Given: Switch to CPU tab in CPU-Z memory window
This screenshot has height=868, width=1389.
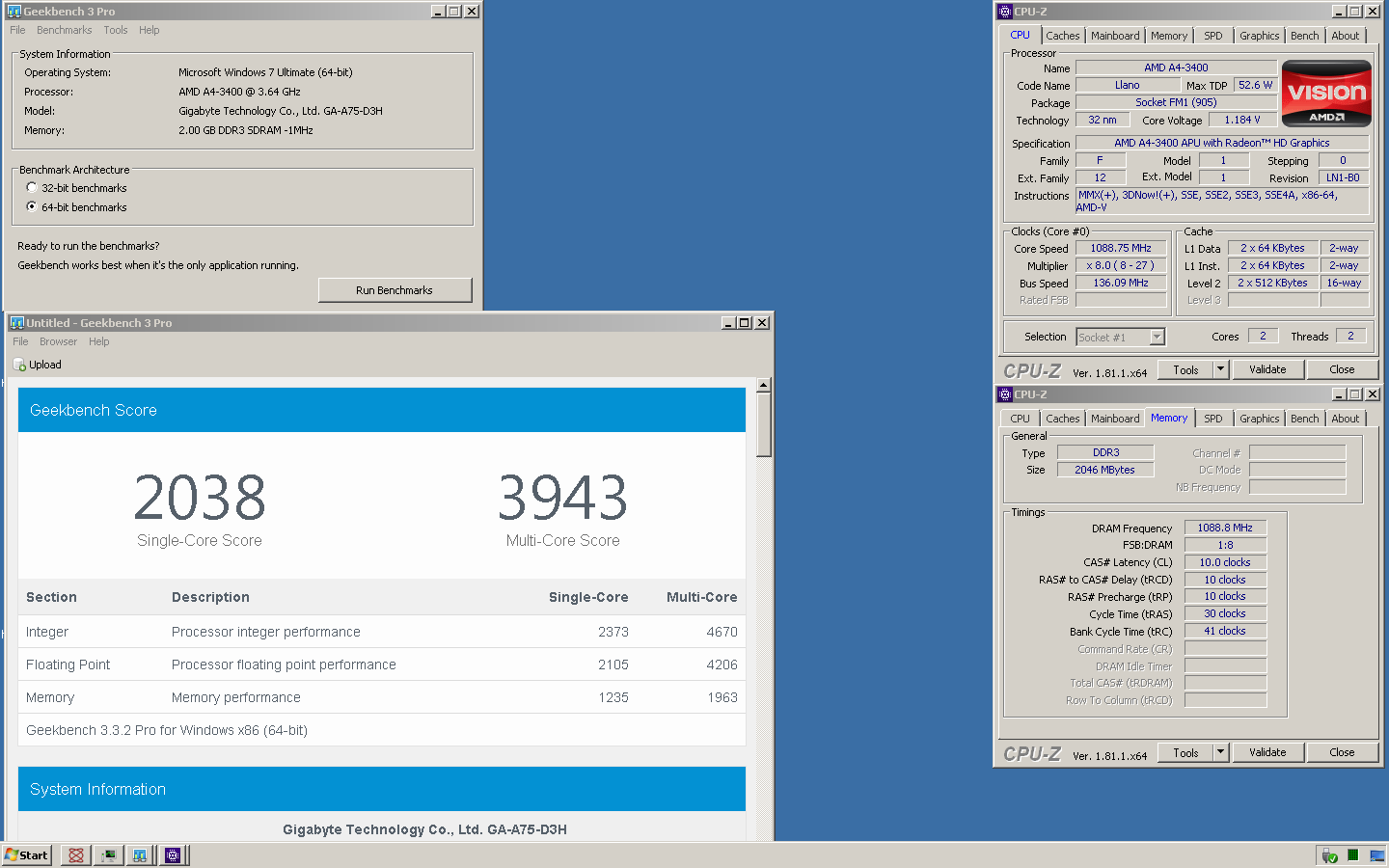Looking at the screenshot, I should click(1020, 419).
